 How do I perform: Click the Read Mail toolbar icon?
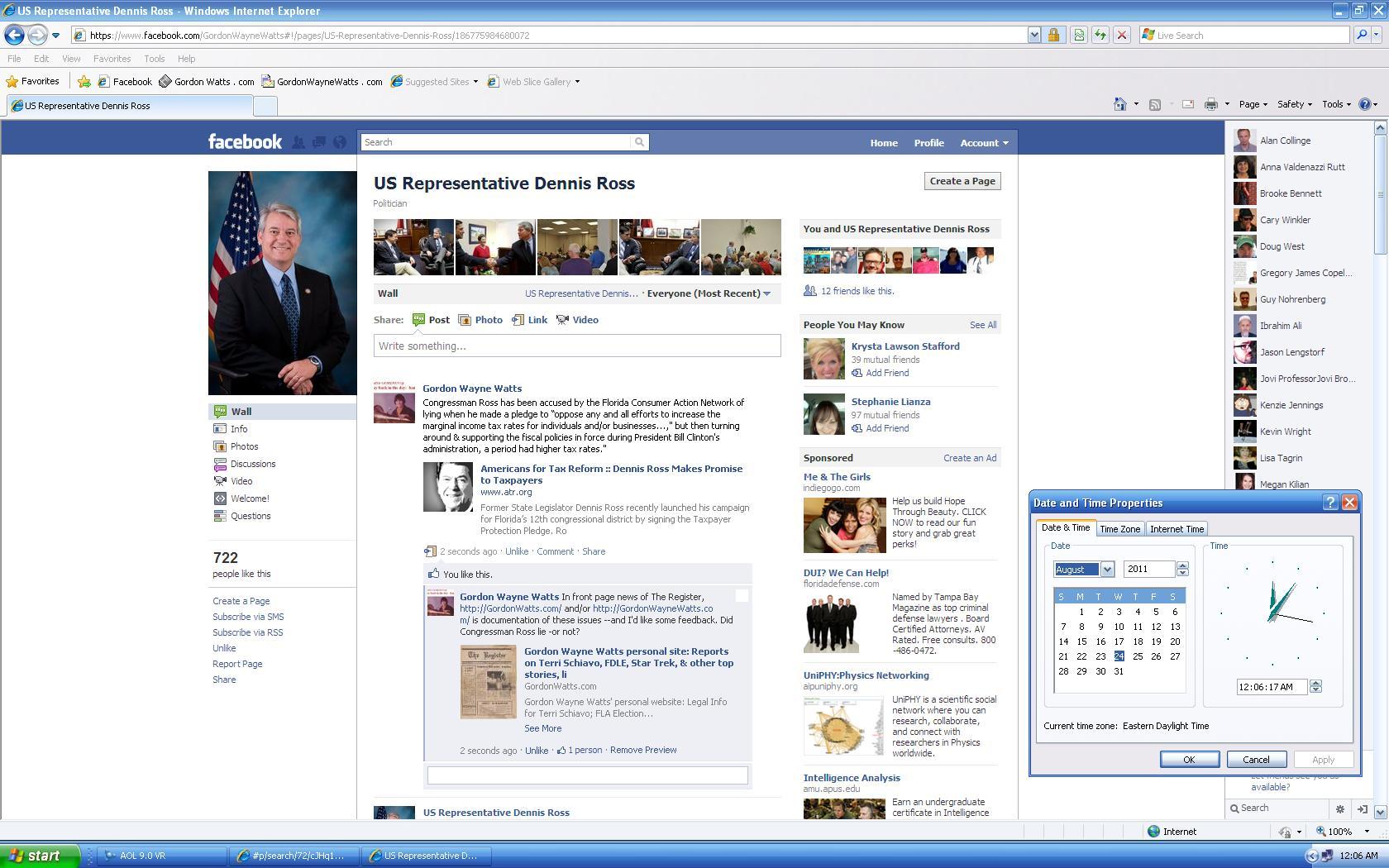click(1187, 104)
